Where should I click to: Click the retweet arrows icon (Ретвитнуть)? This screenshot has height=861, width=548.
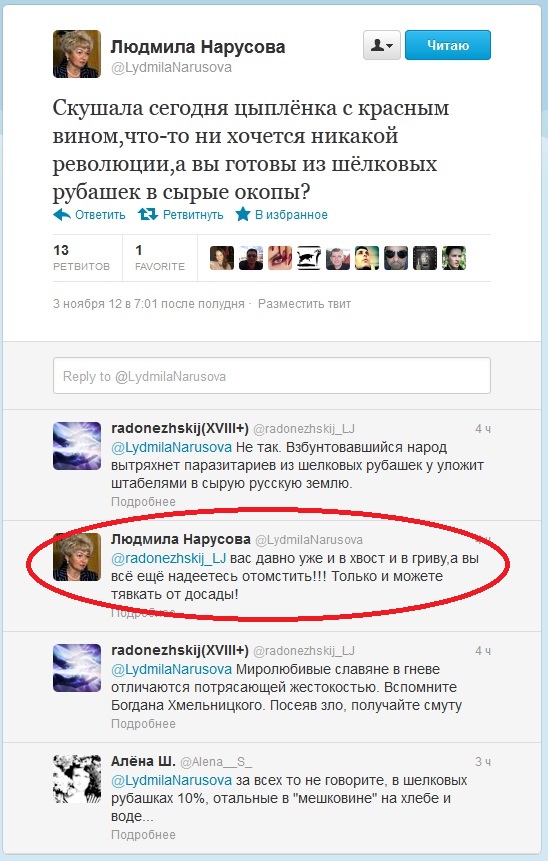pyautogui.click(x=147, y=214)
